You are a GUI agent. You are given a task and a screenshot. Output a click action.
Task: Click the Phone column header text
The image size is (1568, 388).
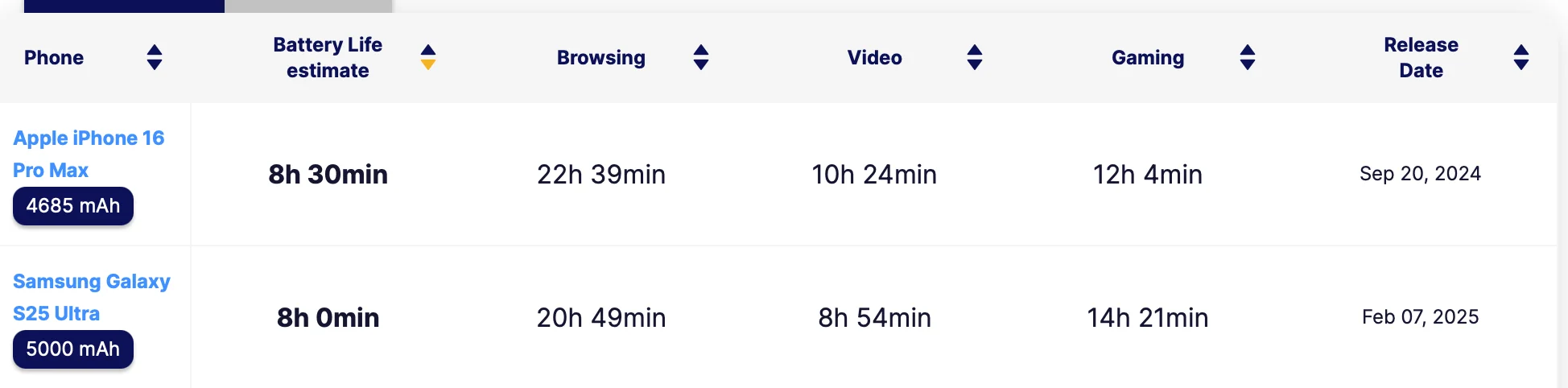coord(54,58)
